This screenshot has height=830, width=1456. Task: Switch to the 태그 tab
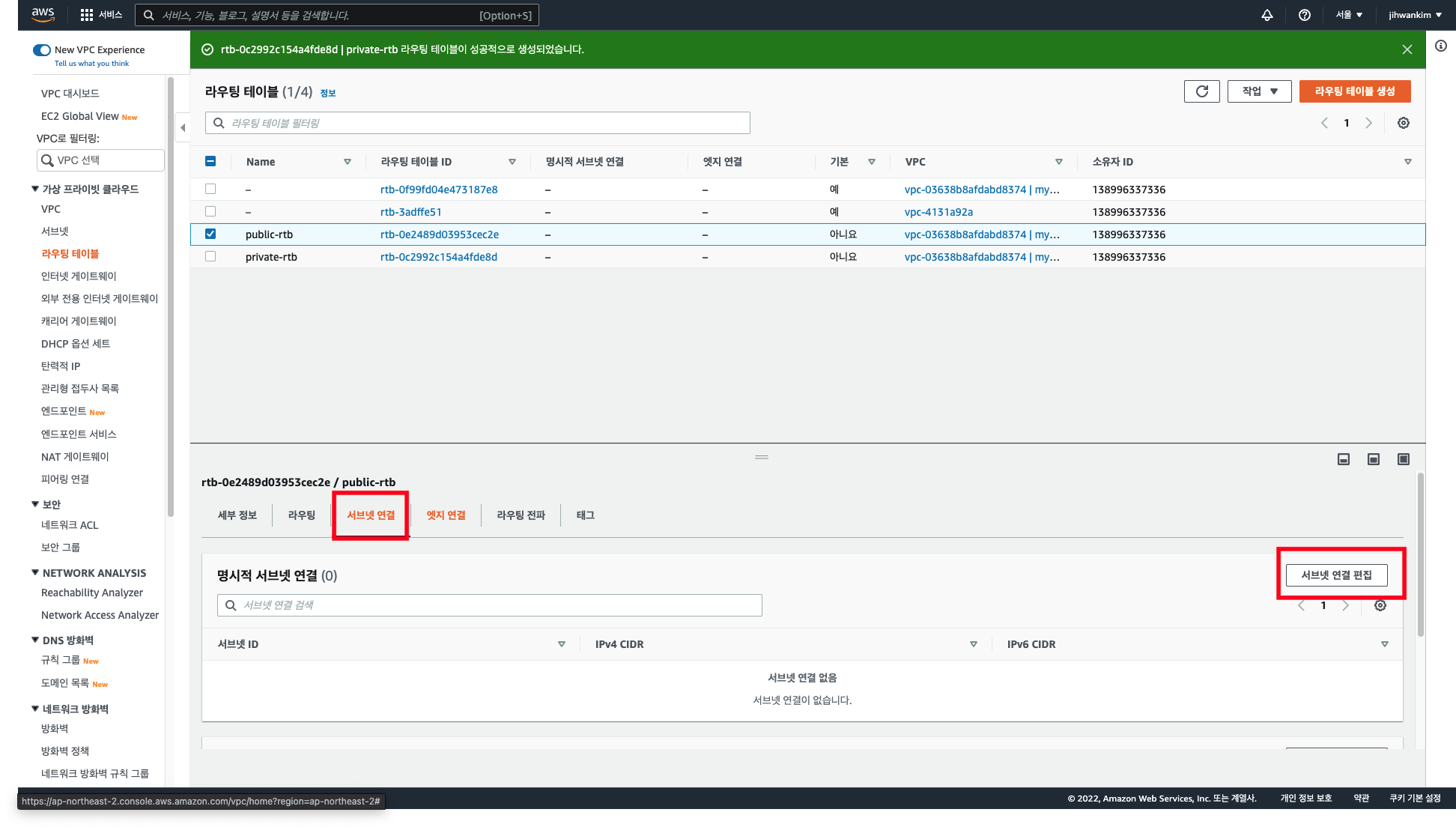(585, 515)
